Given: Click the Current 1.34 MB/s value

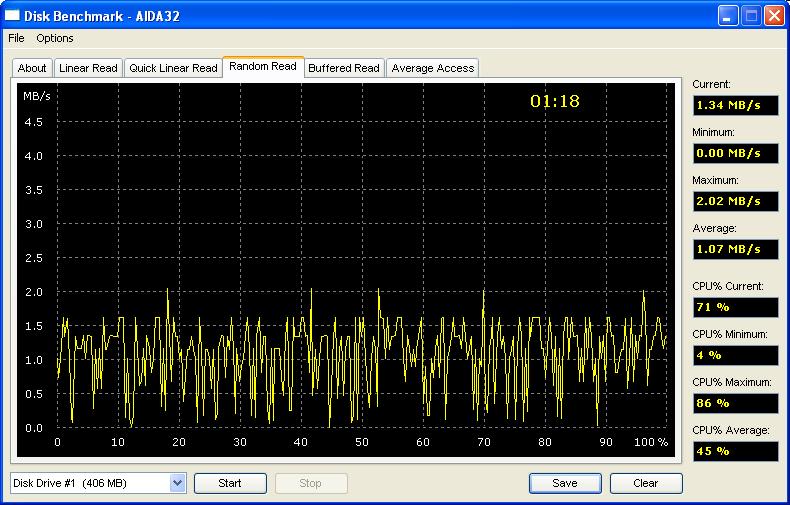Looking at the screenshot, I should (736, 105).
